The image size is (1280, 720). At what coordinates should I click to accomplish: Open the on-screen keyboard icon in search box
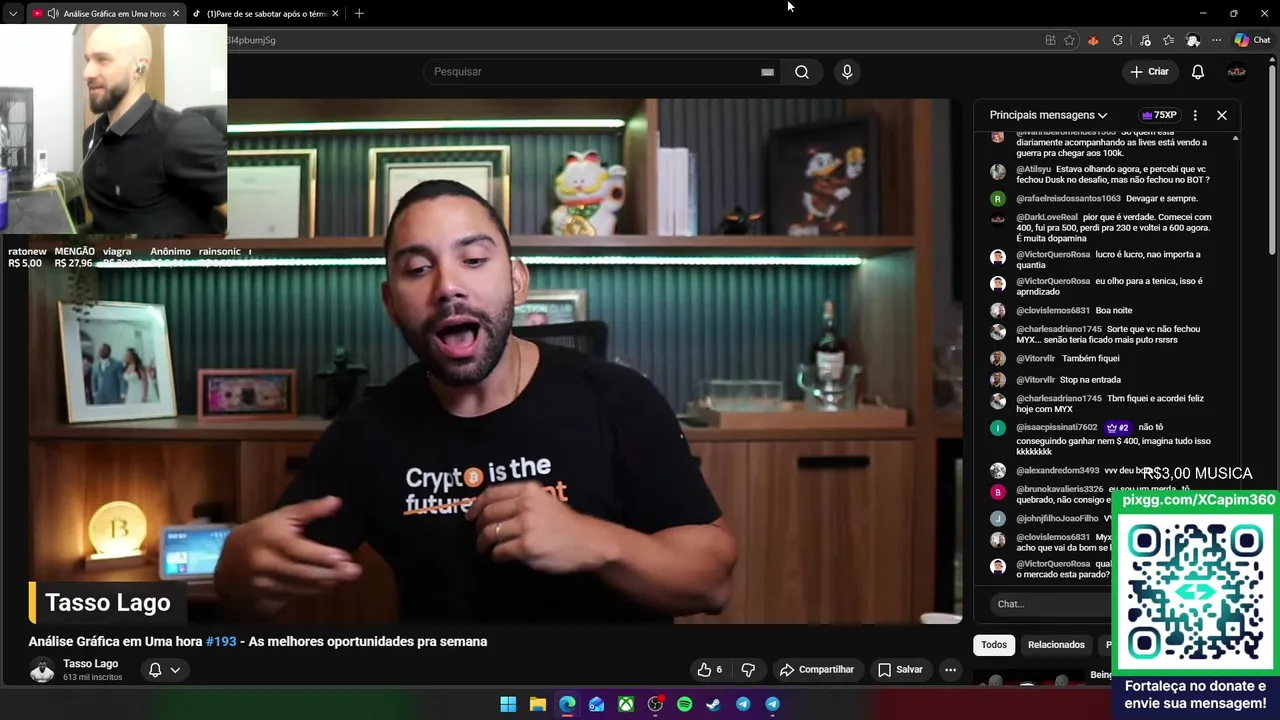(x=767, y=72)
